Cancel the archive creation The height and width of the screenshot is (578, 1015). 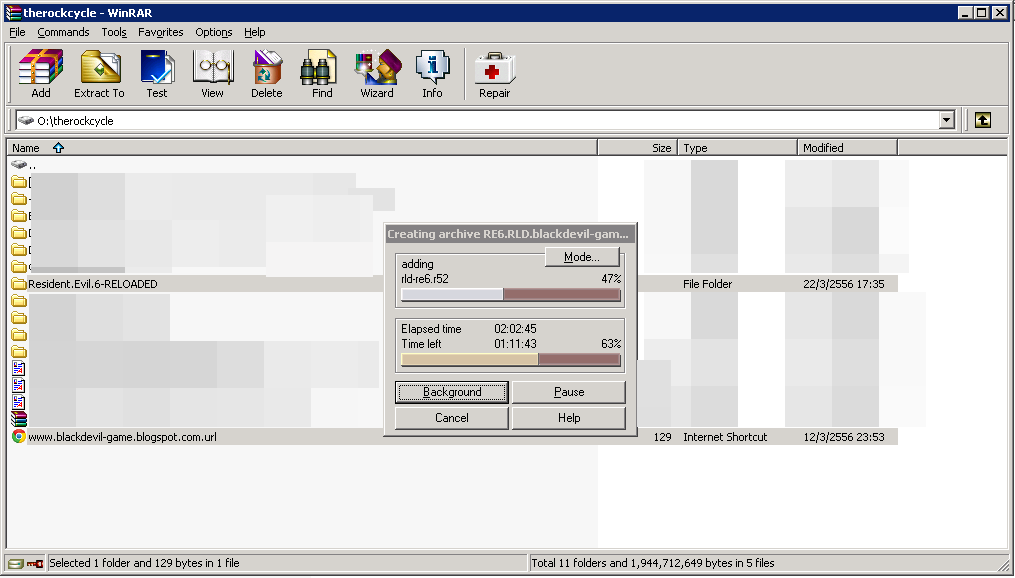[x=452, y=418]
